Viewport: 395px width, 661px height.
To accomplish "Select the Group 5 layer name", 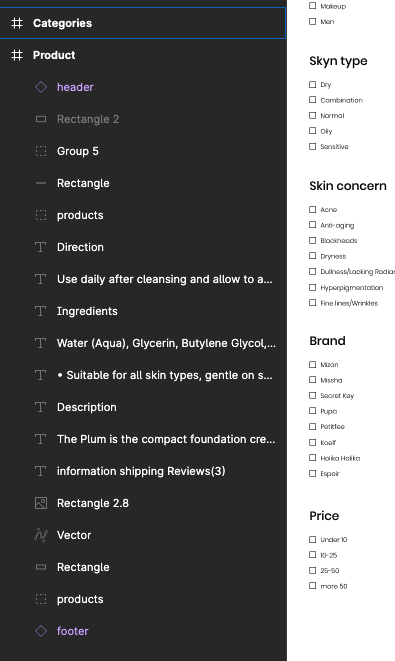I will tap(78, 151).
